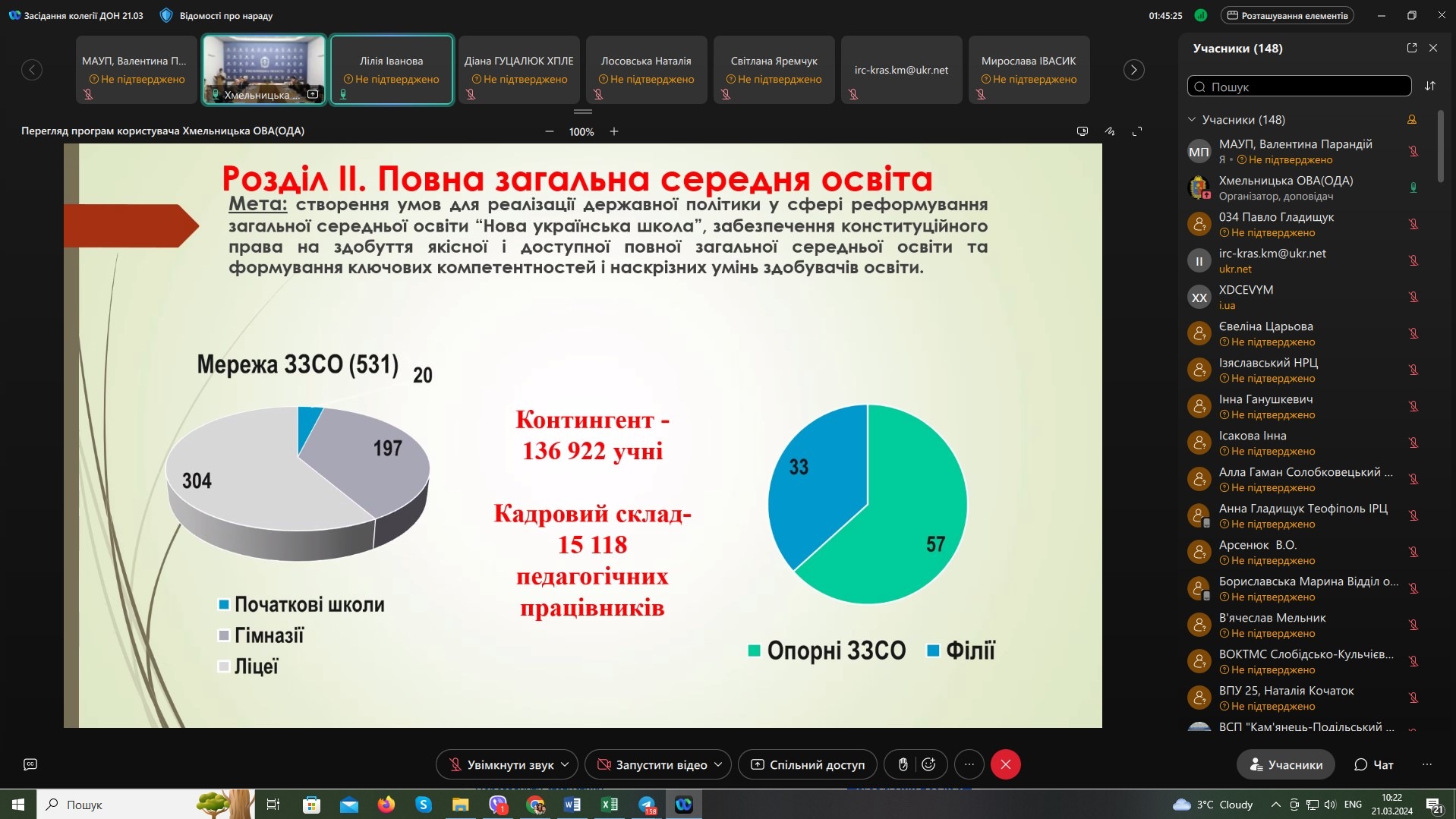Click the participant search field
Screen dimensions: 1456x819
click(x=1299, y=87)
